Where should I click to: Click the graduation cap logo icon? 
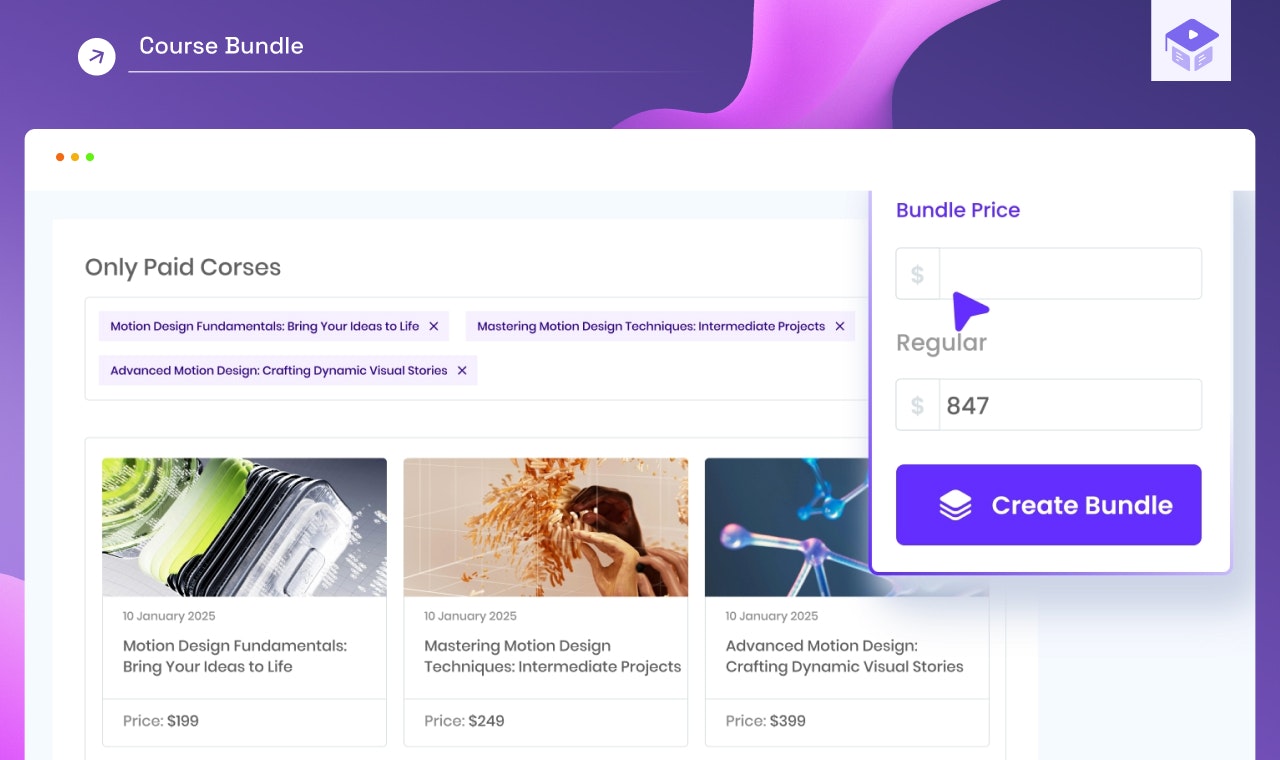(x=1191, y=46)
